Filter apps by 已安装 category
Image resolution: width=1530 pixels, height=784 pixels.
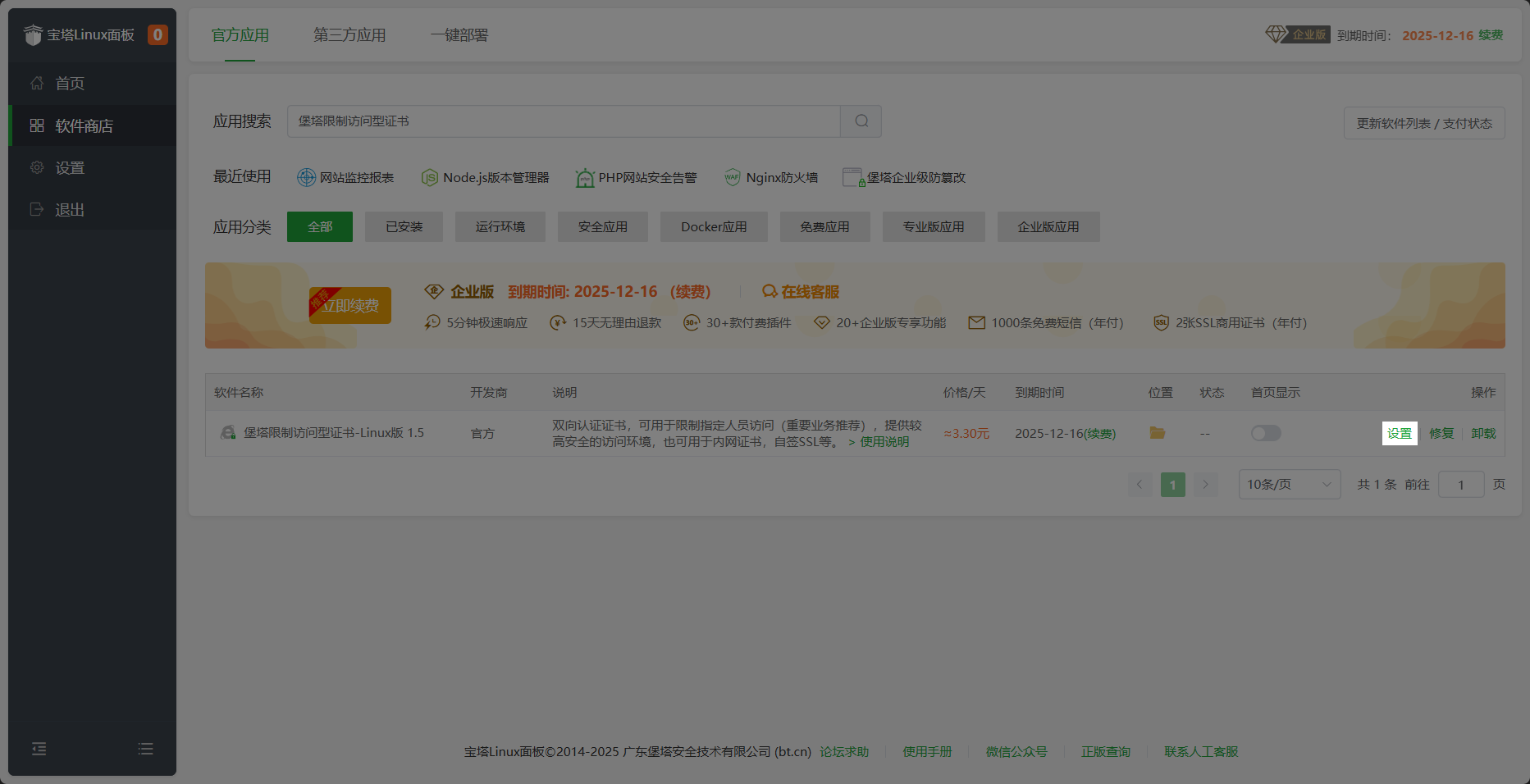click(x=404, y=226)
